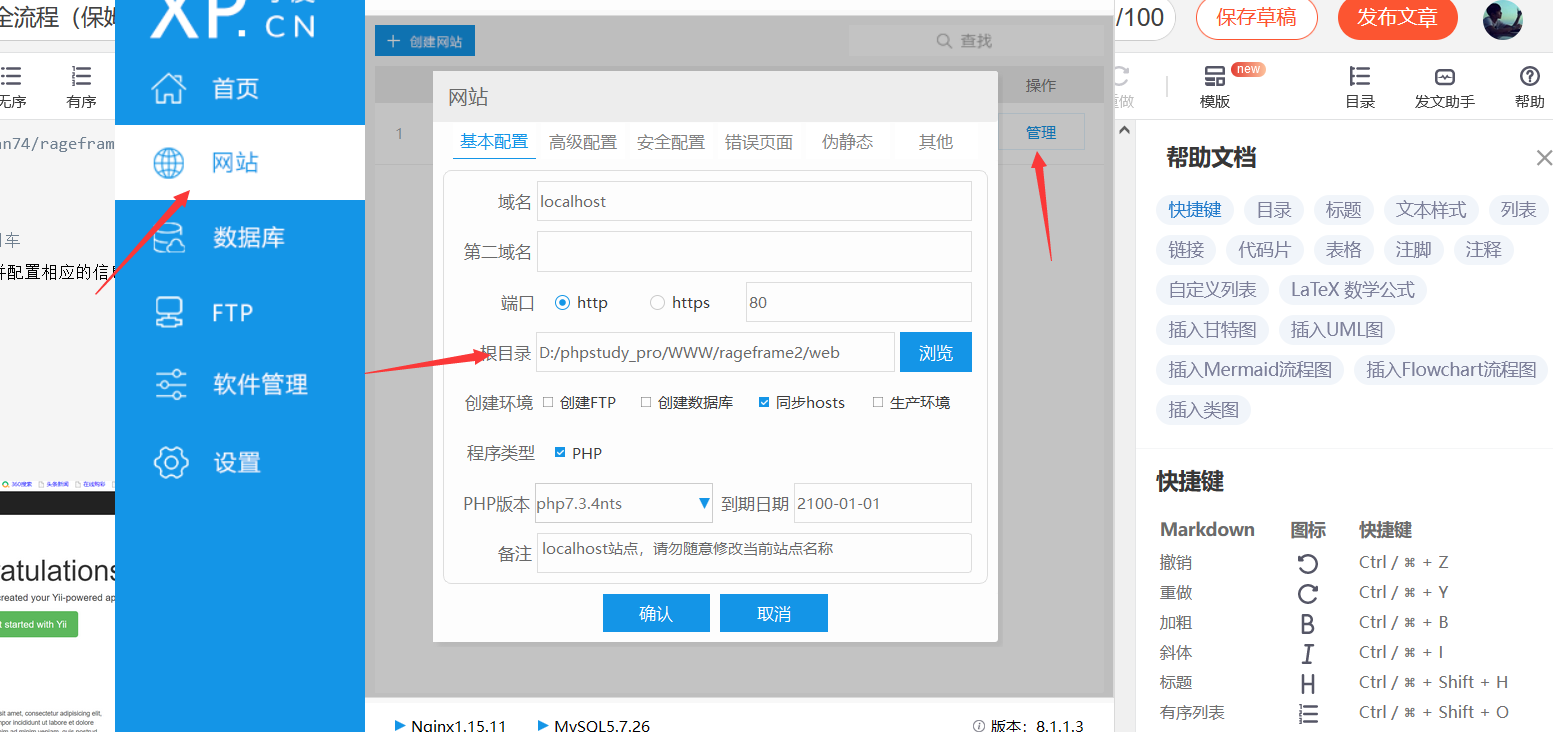This screenshot has height=732, width=1553.
Task: Select the 数据库 sidebar icon
Action: 236,237
